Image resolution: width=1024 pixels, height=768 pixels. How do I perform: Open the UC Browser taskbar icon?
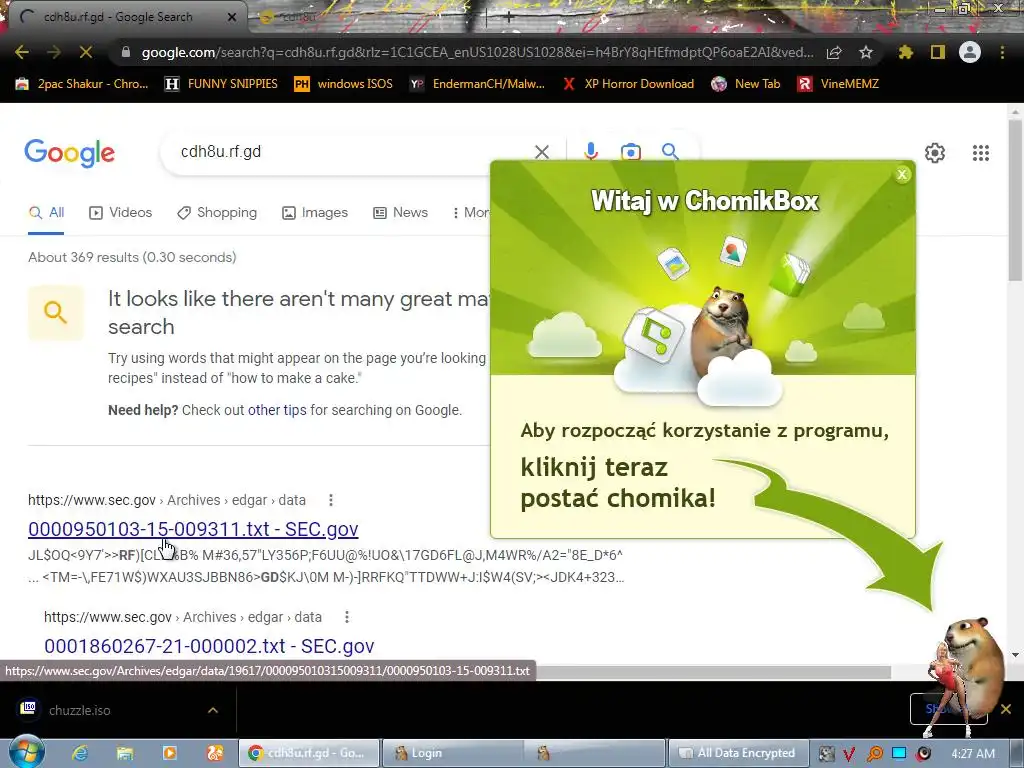tap(215, 753)
